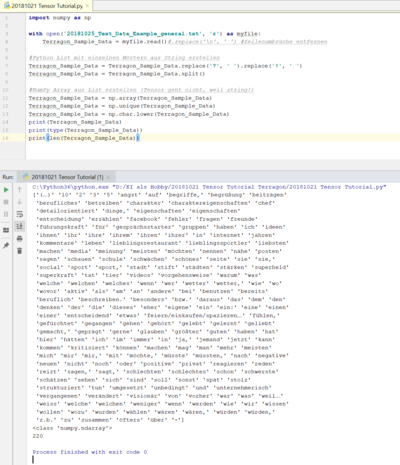Place cursor after exit code 0 output
This screenshot has width=400, height=465.
point(148,452)
